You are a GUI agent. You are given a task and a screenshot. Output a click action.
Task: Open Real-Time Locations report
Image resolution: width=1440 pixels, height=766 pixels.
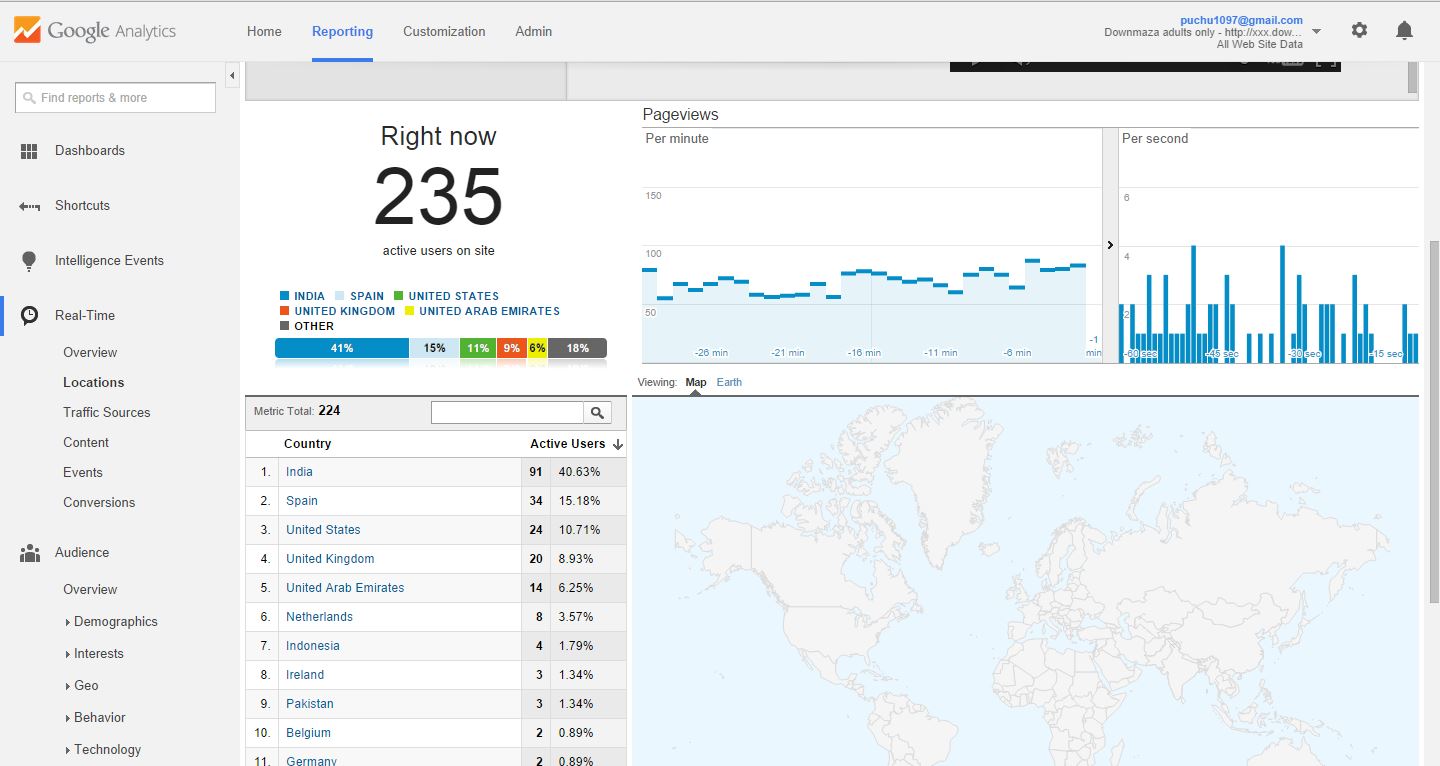[x=94, y=383]
